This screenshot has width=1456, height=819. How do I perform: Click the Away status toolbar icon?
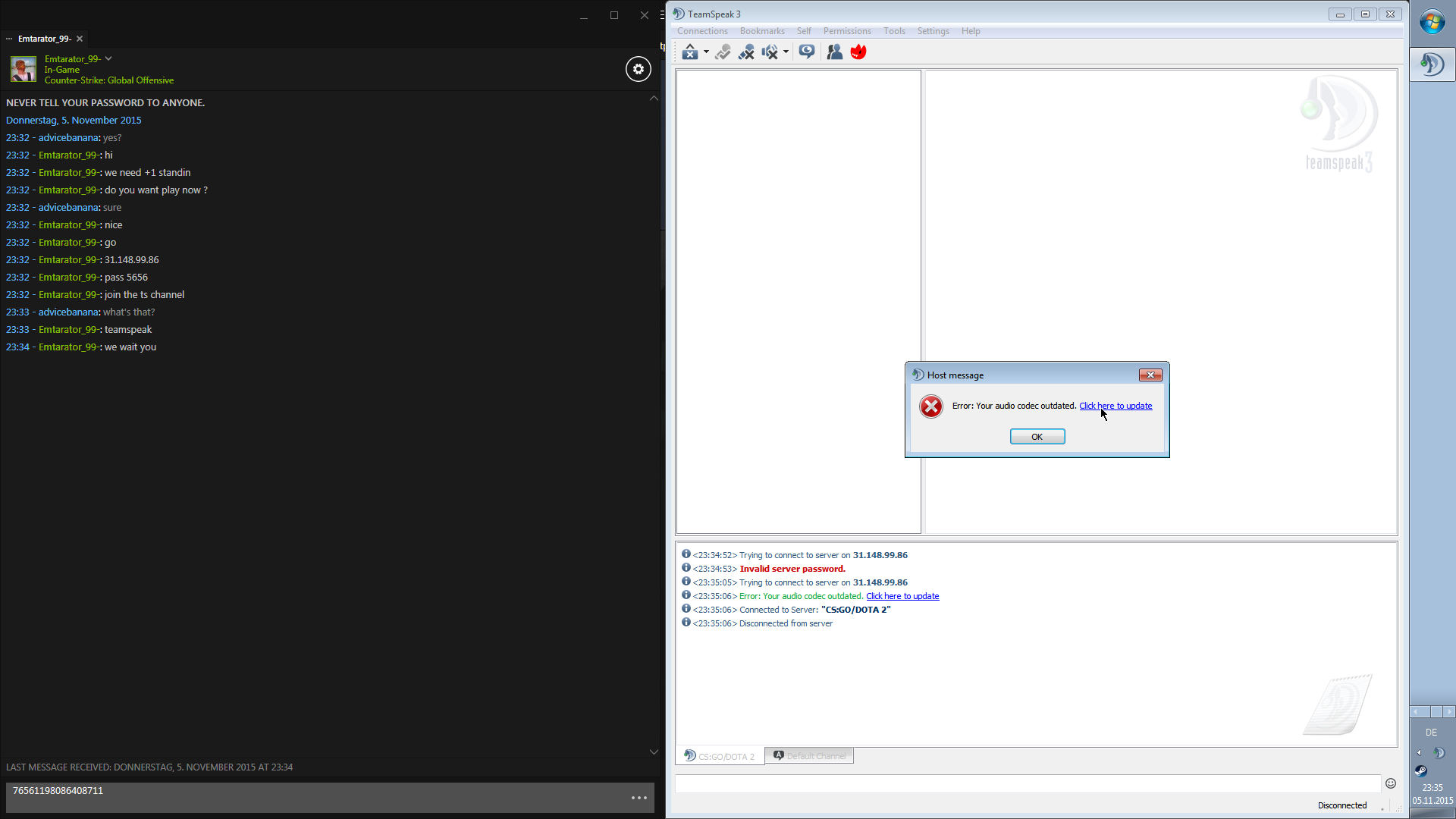[689, 52]
